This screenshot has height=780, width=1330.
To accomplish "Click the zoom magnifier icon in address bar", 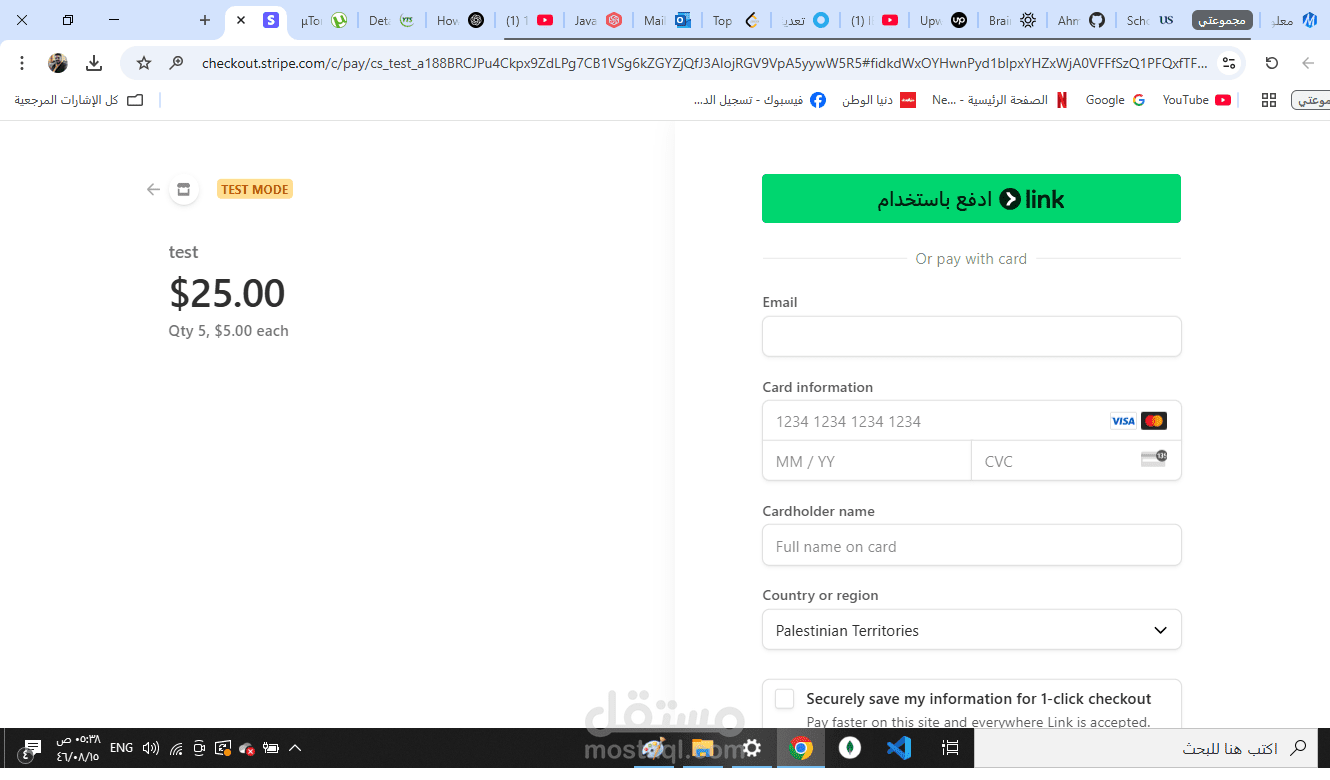I will 176,63.
